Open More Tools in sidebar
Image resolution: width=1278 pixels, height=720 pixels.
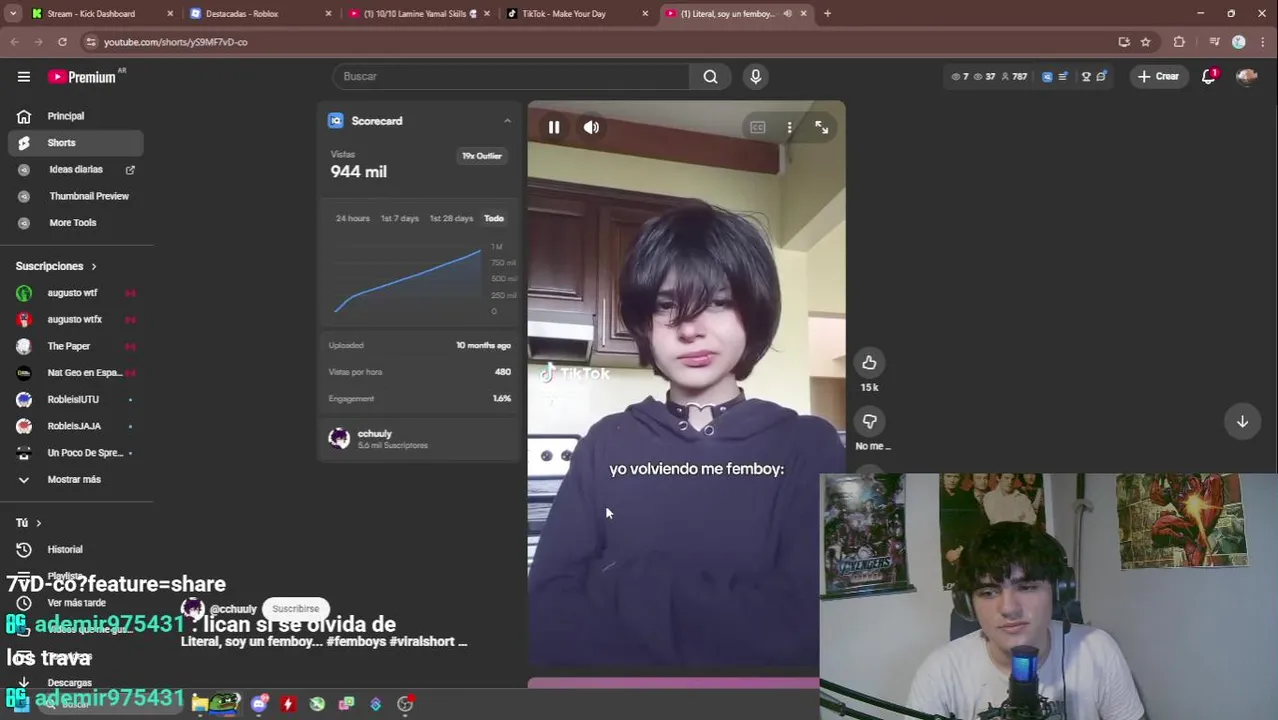76,223
